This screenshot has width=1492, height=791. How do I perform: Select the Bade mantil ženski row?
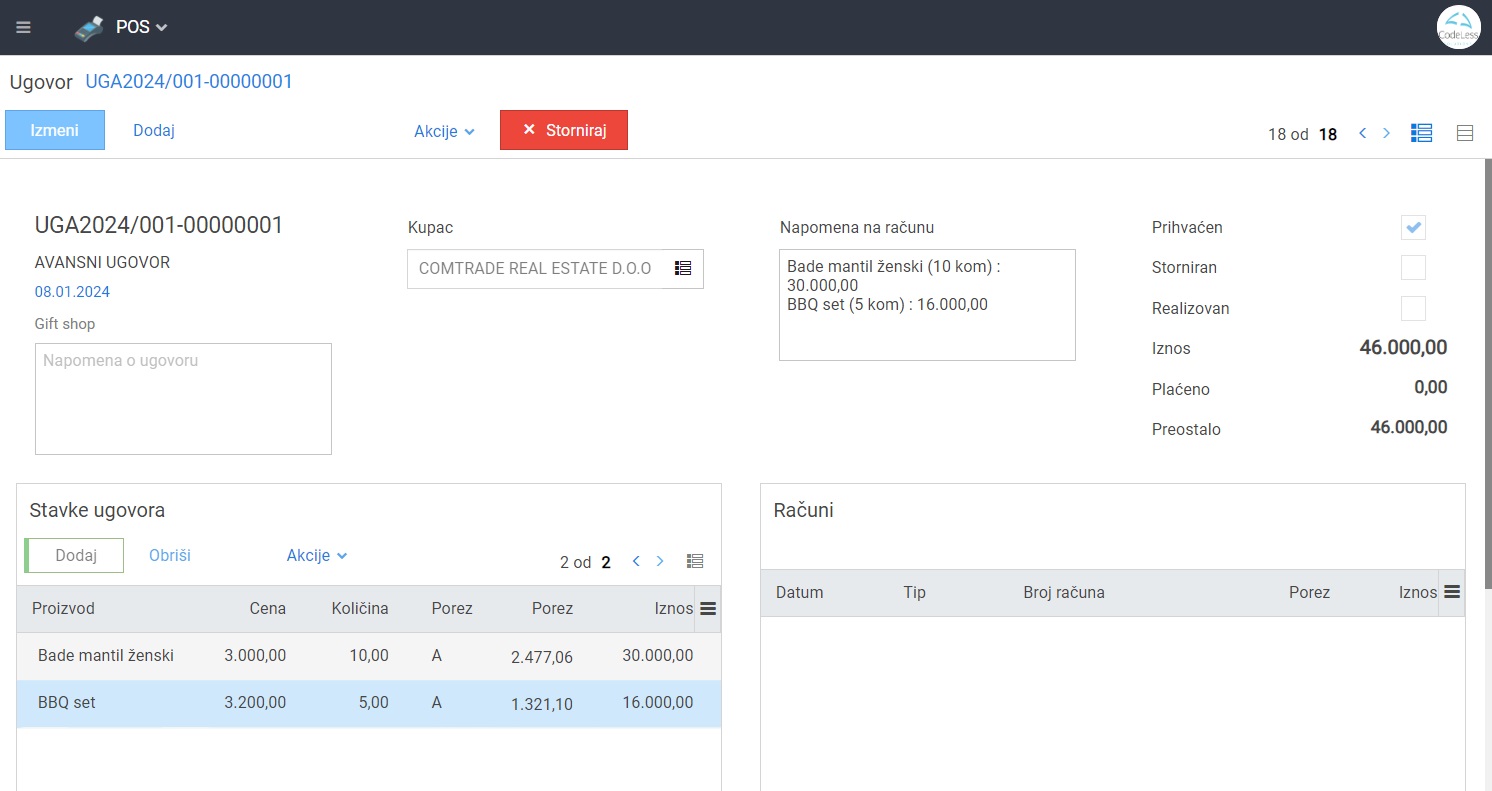369,656
